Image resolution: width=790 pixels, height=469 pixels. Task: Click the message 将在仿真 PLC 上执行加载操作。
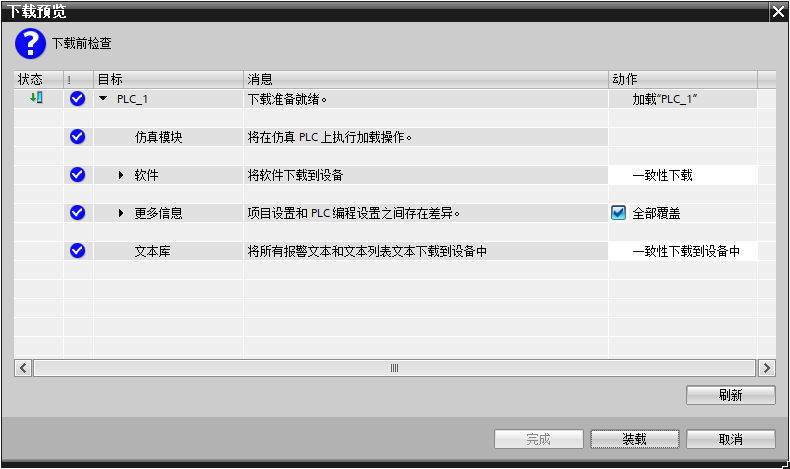coord(330,137)
